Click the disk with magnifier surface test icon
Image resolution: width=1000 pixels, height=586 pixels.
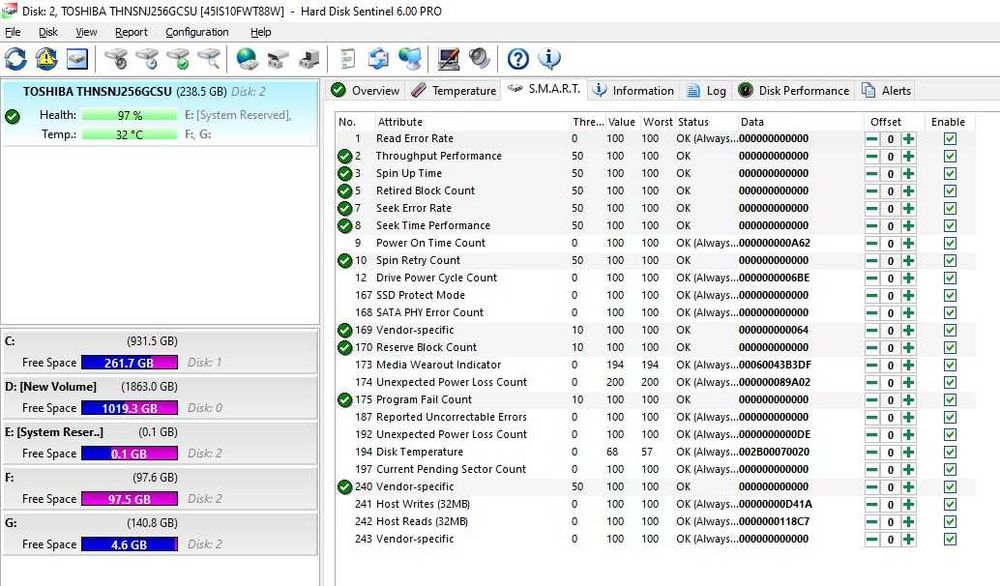coord(209,59)
